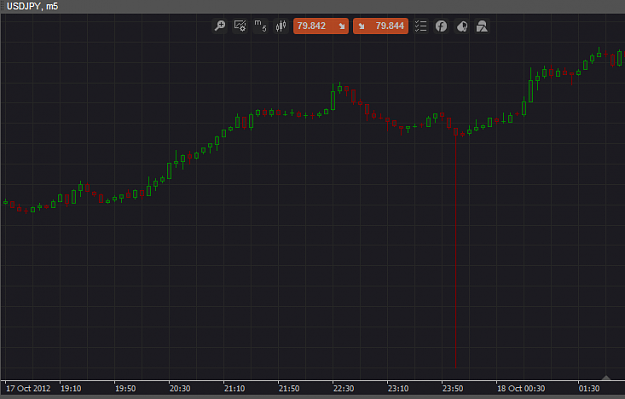
Task: Click the speaker sound icon
Action: (462, 26)
